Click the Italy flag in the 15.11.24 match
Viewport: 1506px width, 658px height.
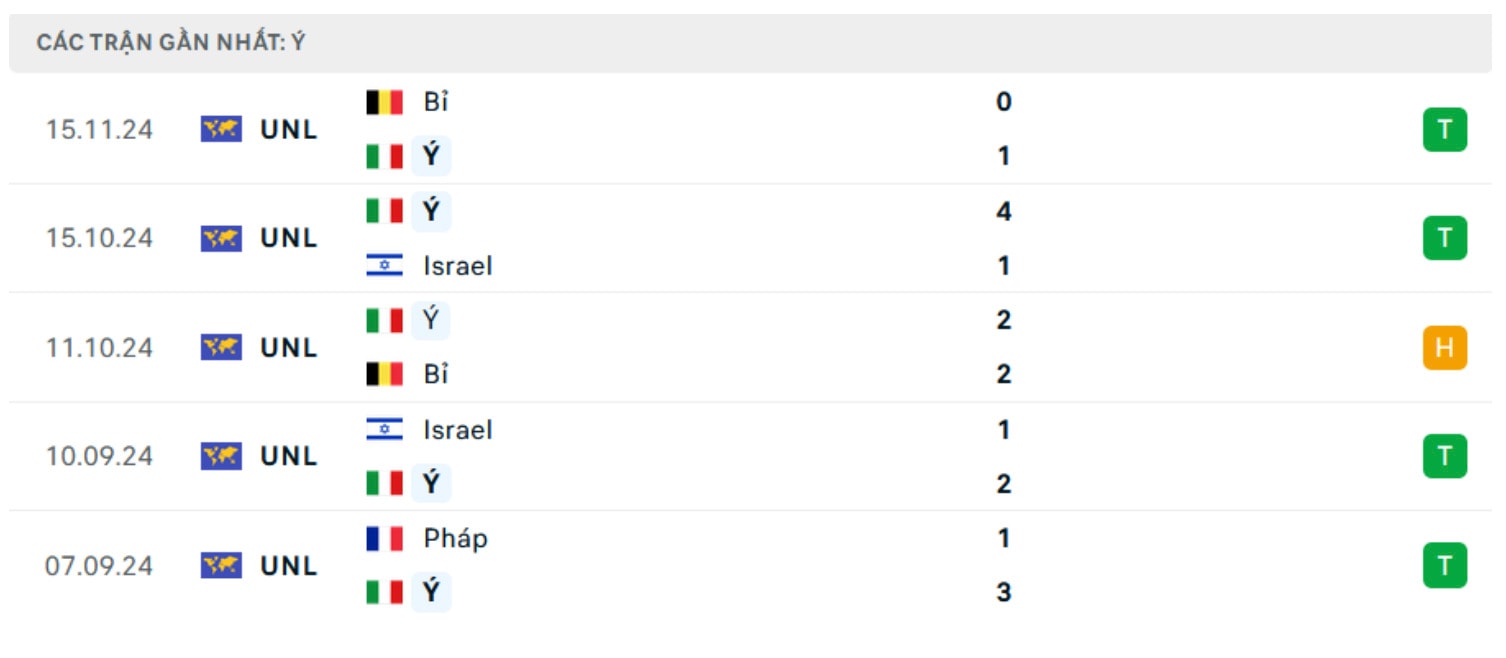click(x=384, y=156)
